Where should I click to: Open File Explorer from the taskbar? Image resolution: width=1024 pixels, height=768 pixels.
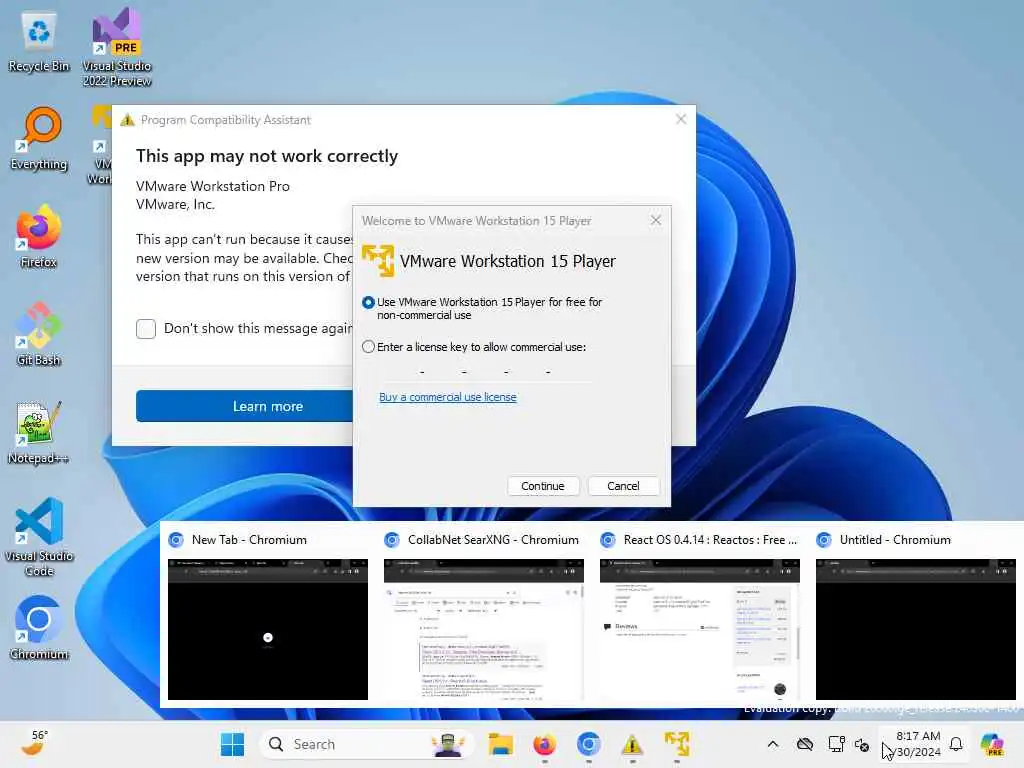click(x=501, y=744)
